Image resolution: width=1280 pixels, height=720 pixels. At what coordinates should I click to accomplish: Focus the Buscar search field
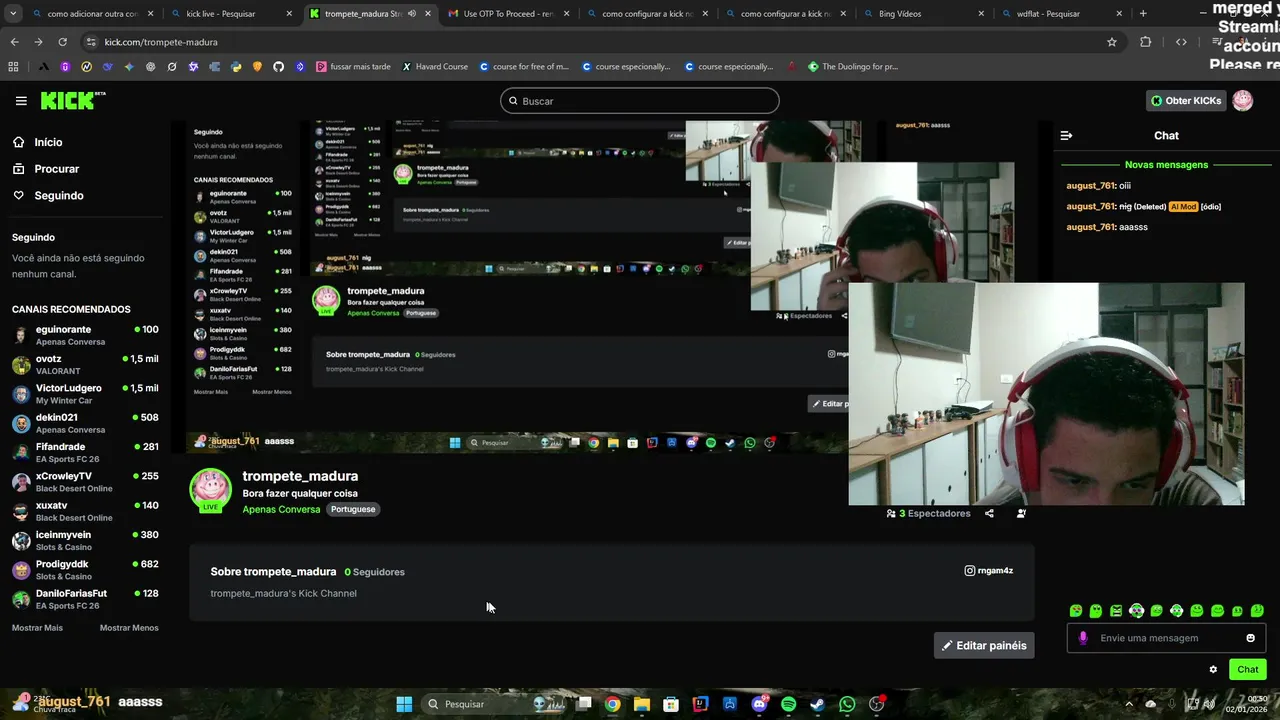point(640,101)
